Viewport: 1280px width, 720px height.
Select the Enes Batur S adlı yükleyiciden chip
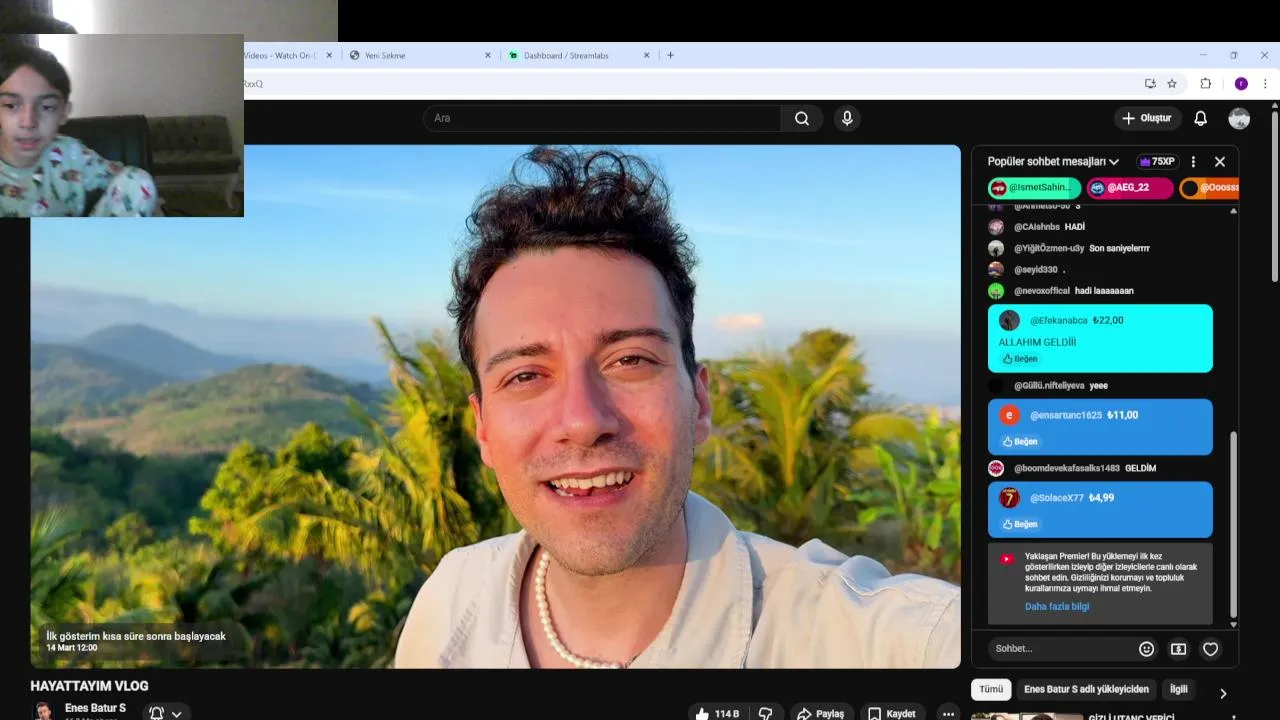click(x=1086, y=689)
